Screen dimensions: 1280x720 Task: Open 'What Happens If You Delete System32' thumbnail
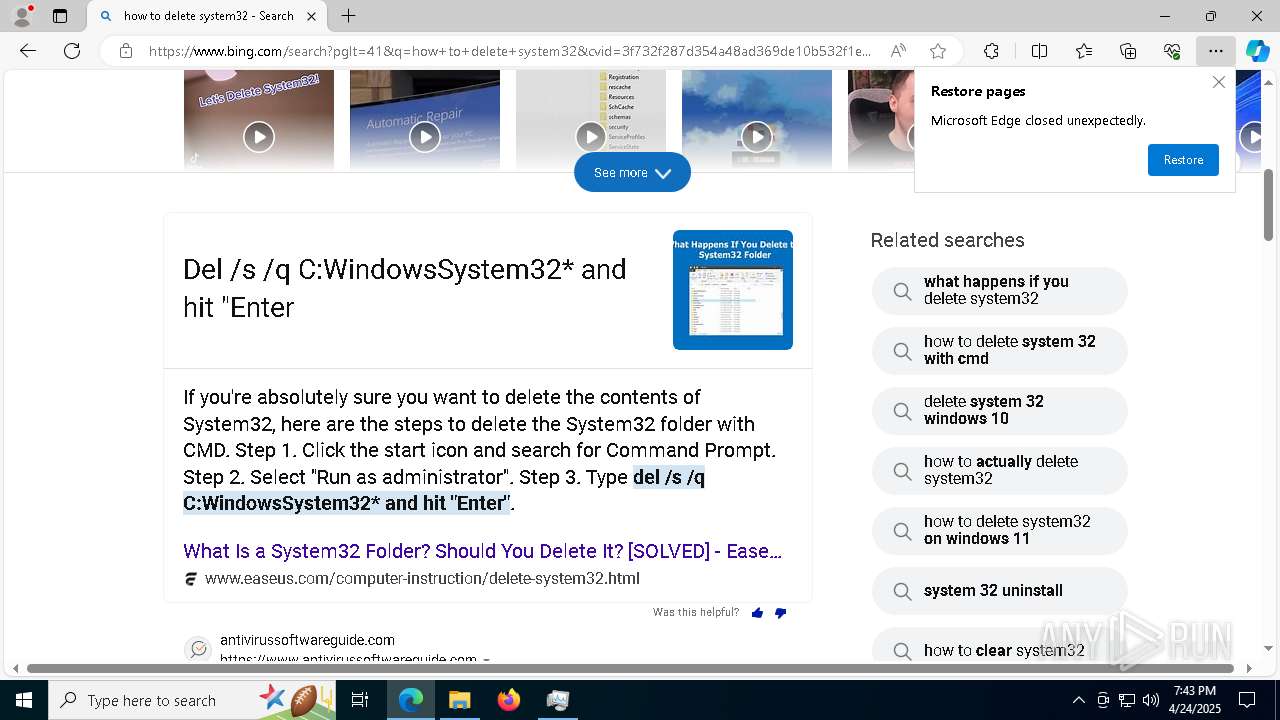pos(733,290)
